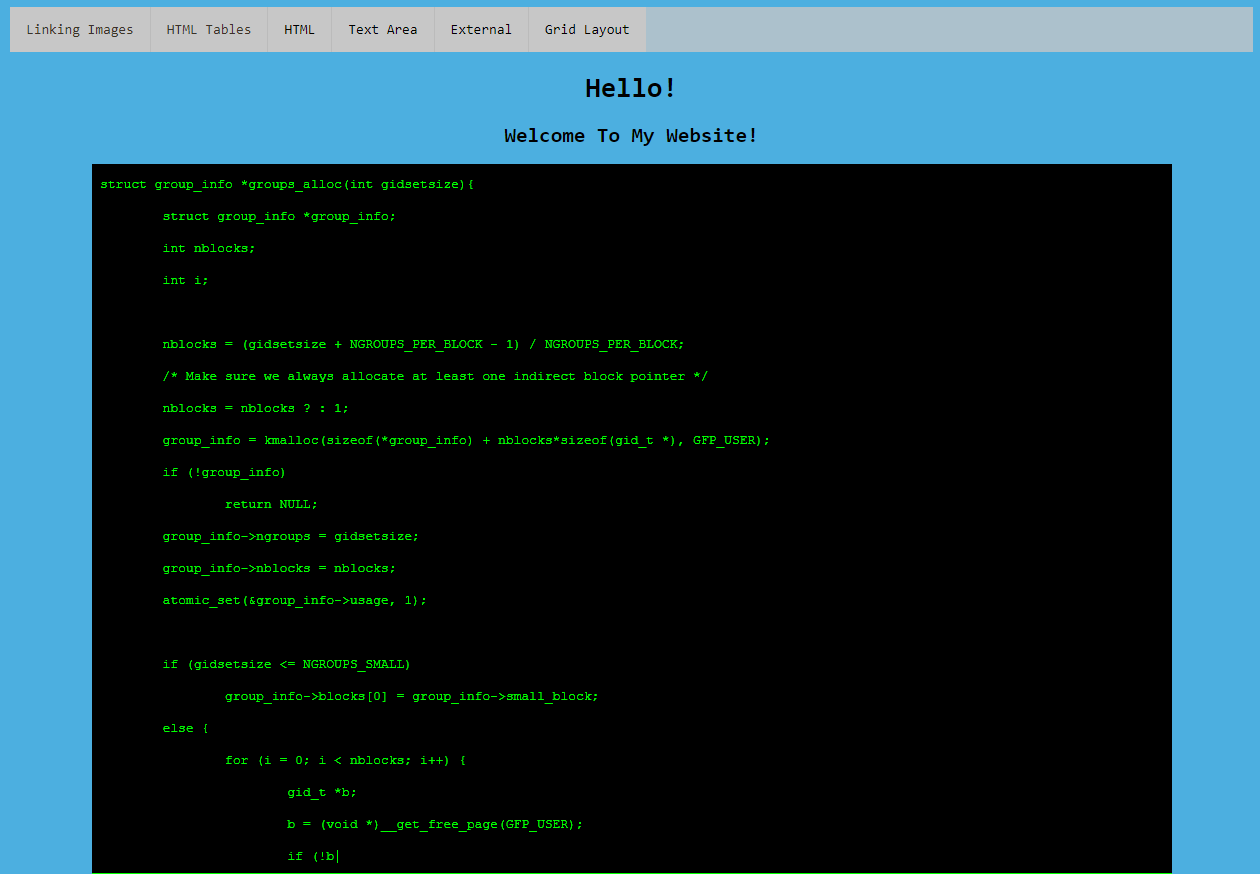Select the HTML nav item
Viewport: 1260px width, 874px height.
click(x=299, y=30)
